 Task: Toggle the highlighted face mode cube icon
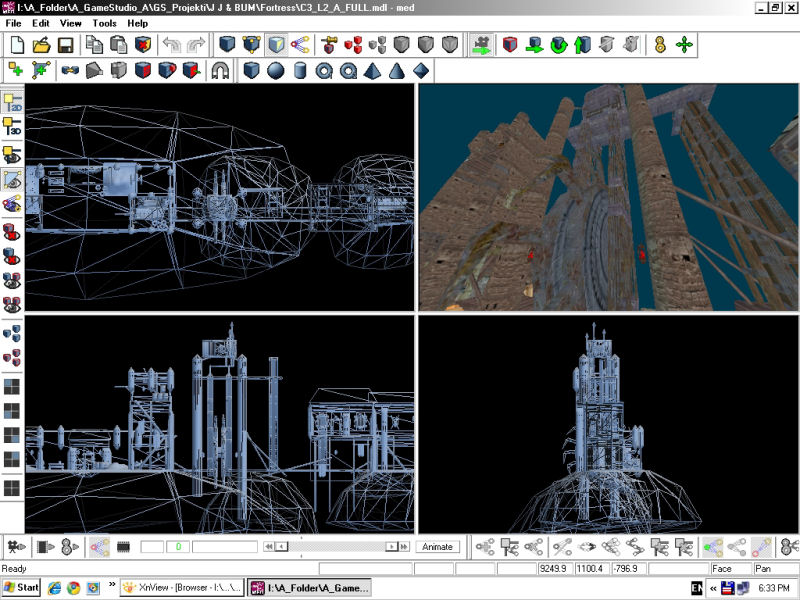(x=276, y=45)
